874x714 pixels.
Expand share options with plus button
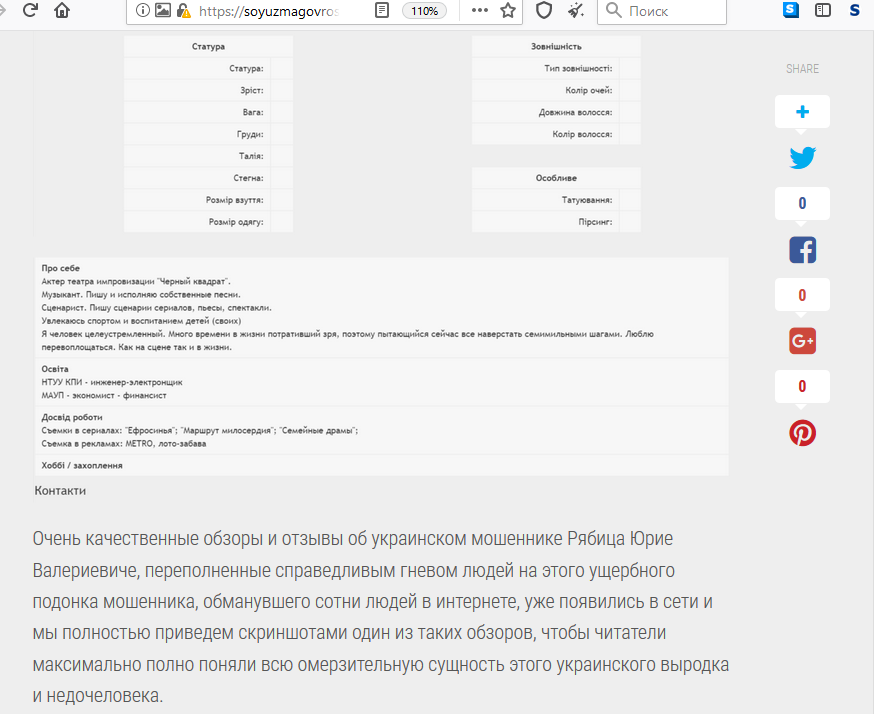coord(802,112)
